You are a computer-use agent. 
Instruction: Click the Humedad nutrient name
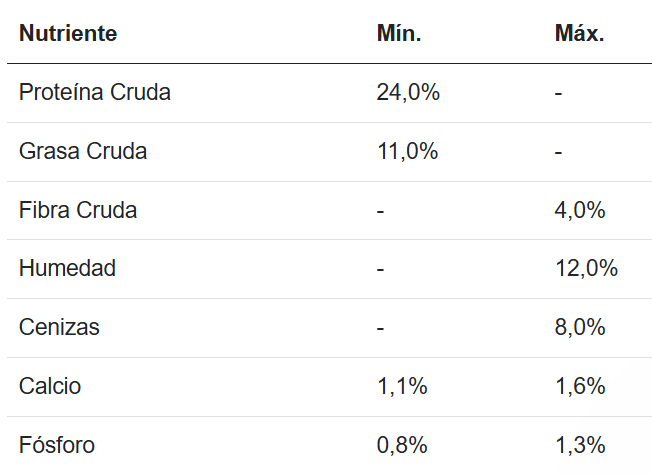coord(68,269)
